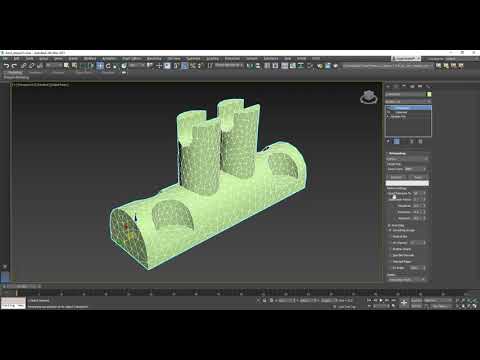
Task: Select the highlighted top modifier in stack
Action: click(408, 108)
